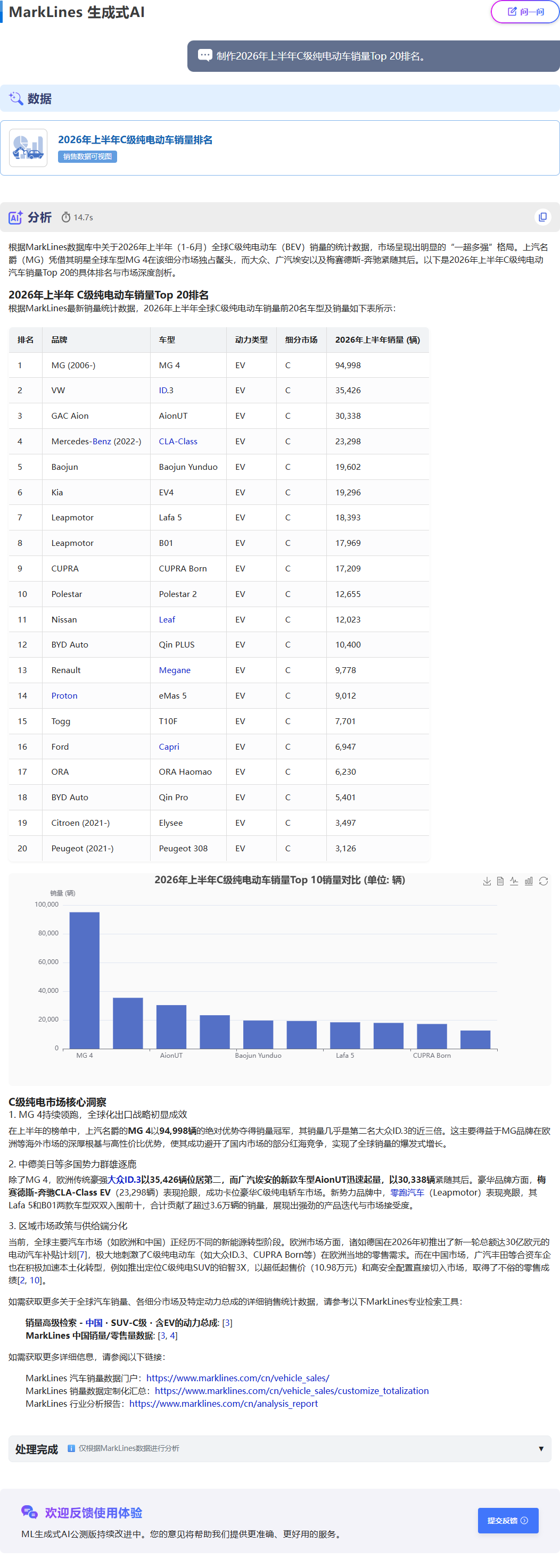This screenshot has height=1568, width=560.
Task: Click the CUPRA Born bar in chart
Action: click(432, 1036)
